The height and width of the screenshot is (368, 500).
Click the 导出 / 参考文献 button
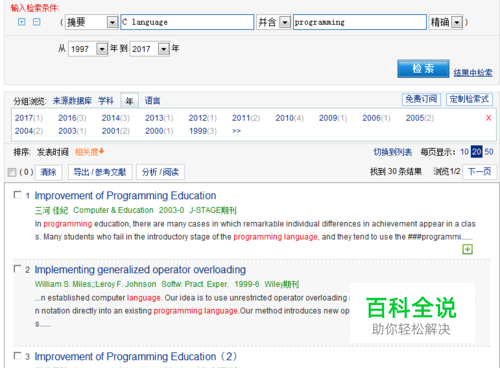[x=100, y=172]
